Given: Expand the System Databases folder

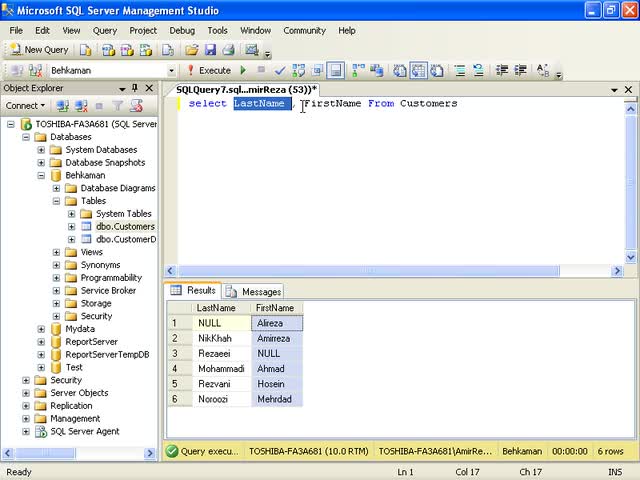Looking at the screenshot, I should click(41, 150).
